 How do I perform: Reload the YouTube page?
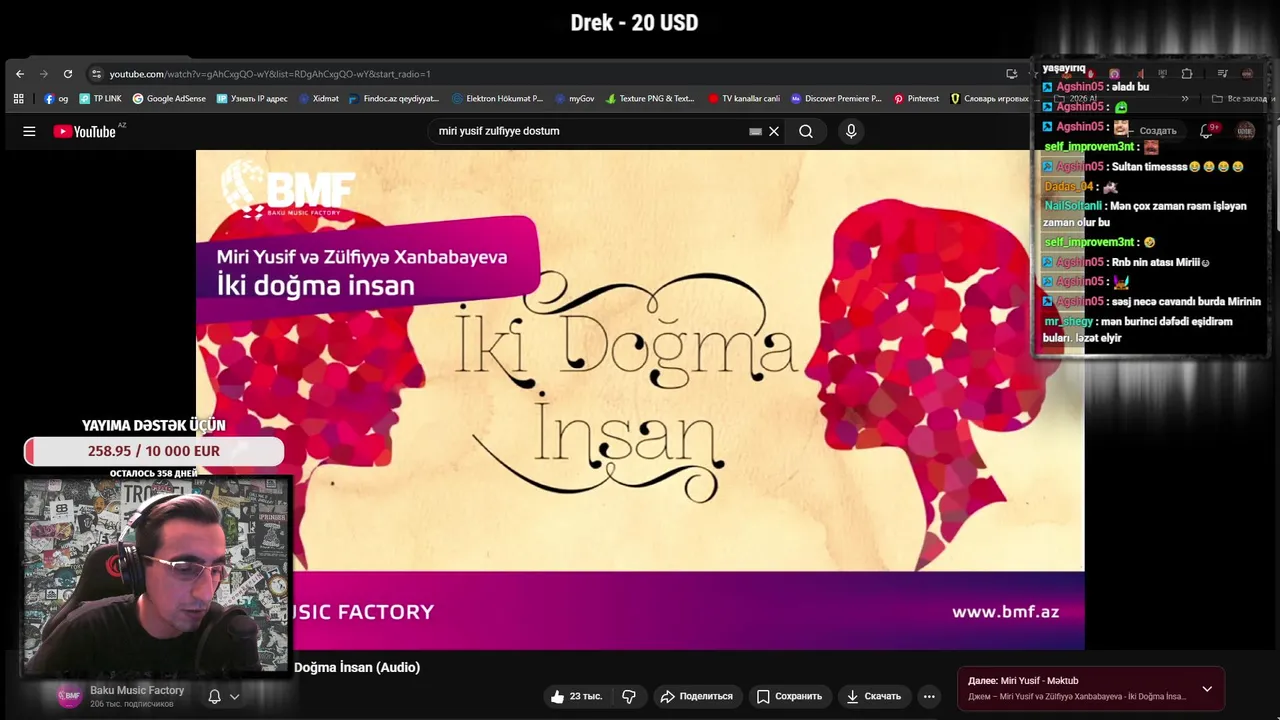(68, 74)
